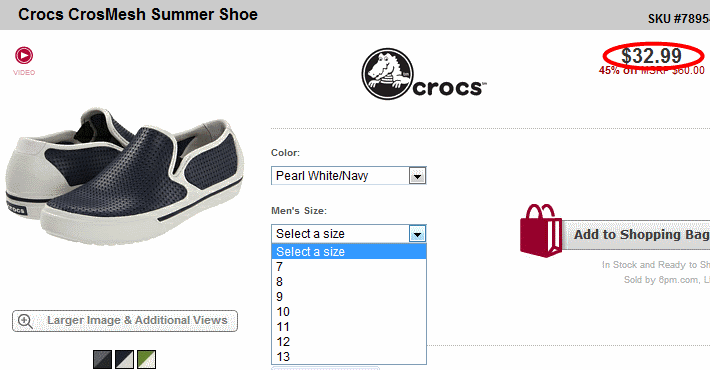Click the Crocs crocodile logo

[388, 74]
